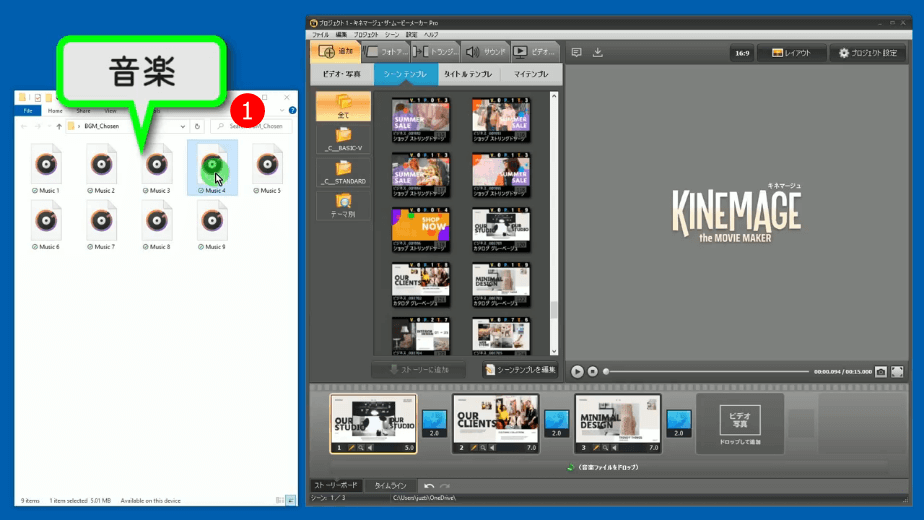The height and width of the screenshot is (520, 924).
Task: Toggle the speaker icon on scene 3
Action: tap(614, 448)
